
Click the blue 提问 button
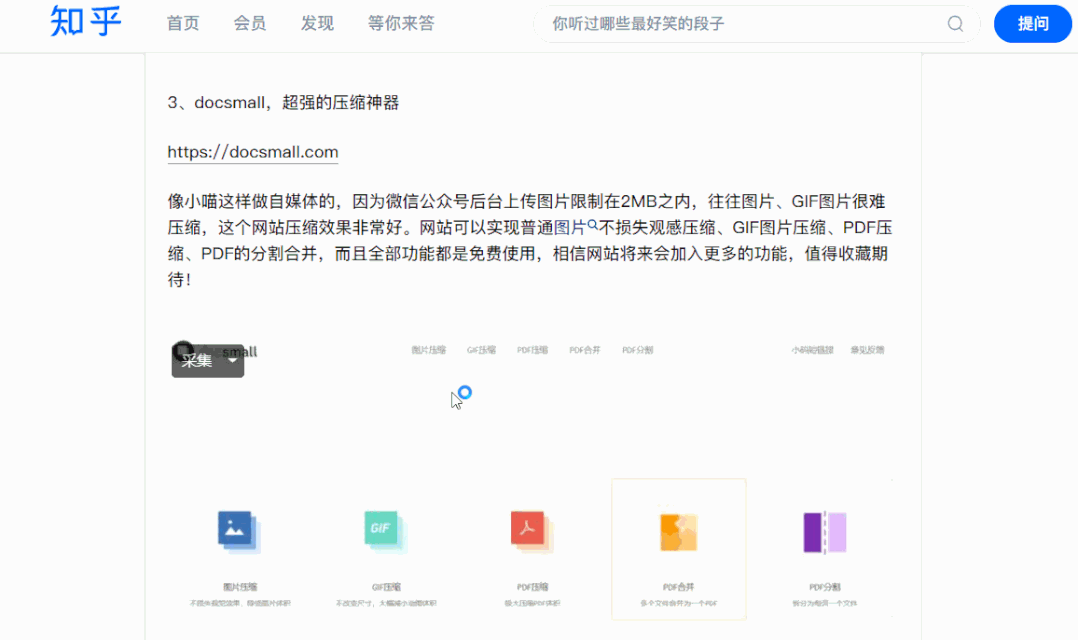pyautogui.click(x=1033, y=24)
